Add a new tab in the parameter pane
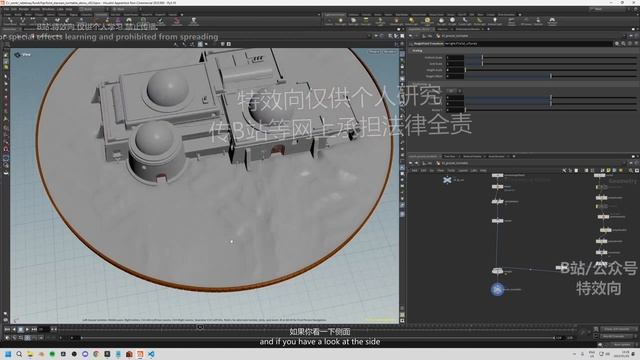640x360 pixels. coord(489,29)
